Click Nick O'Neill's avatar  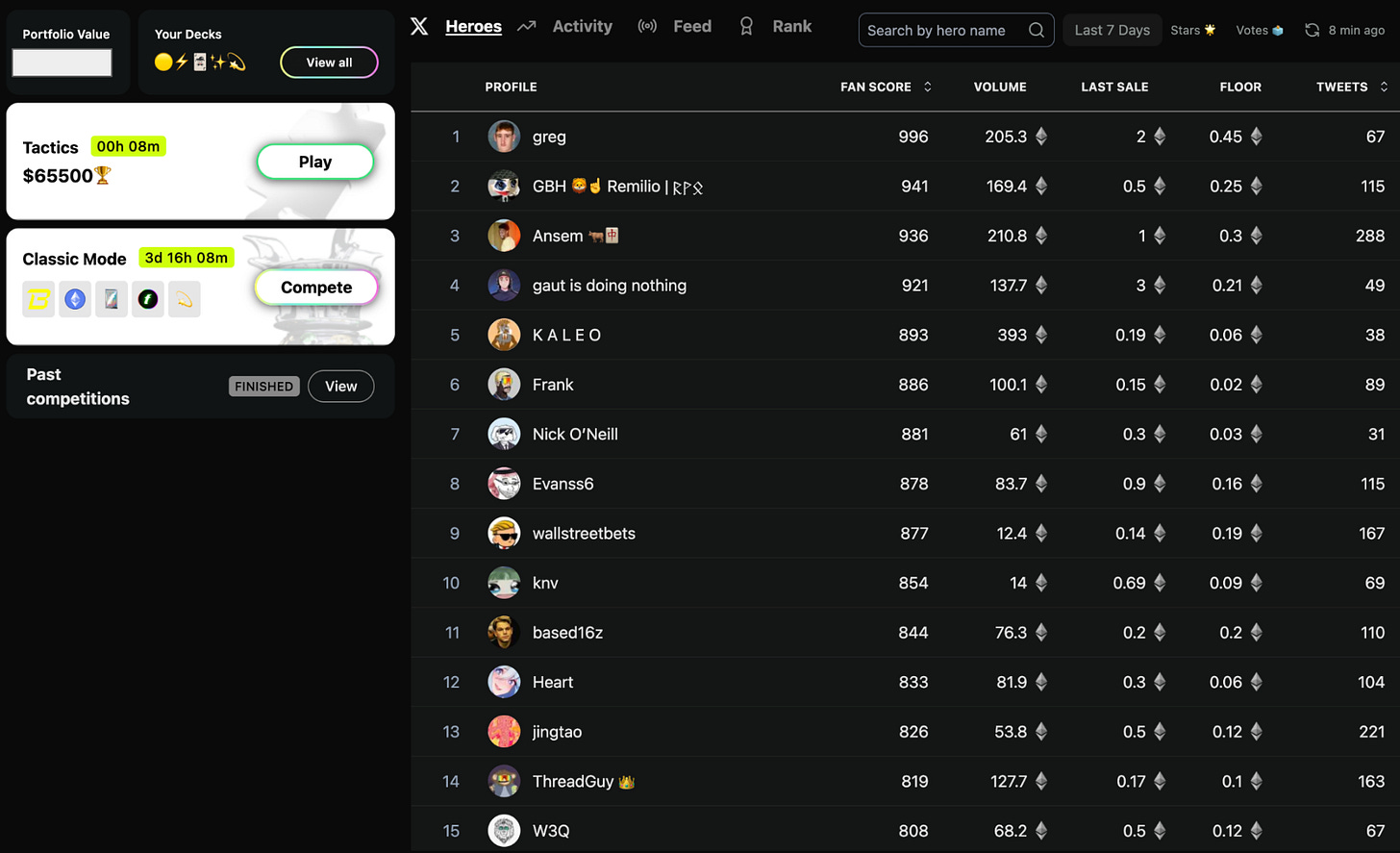coord(504,434)
